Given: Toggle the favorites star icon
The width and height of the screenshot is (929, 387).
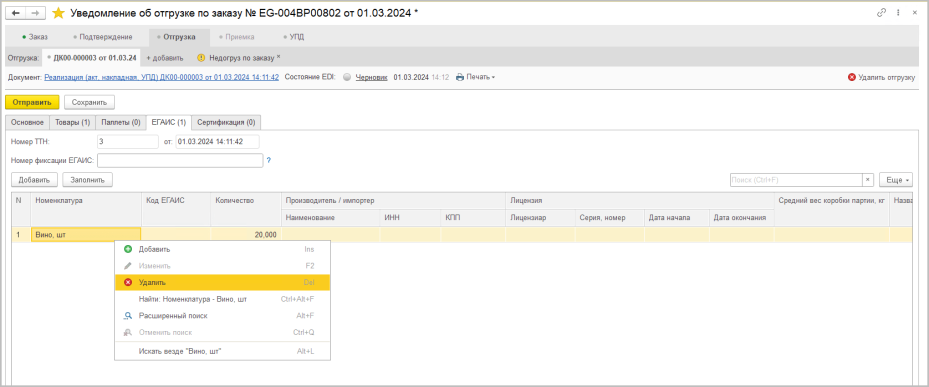Looking at the screenshot, I should (x=58, y=13).
